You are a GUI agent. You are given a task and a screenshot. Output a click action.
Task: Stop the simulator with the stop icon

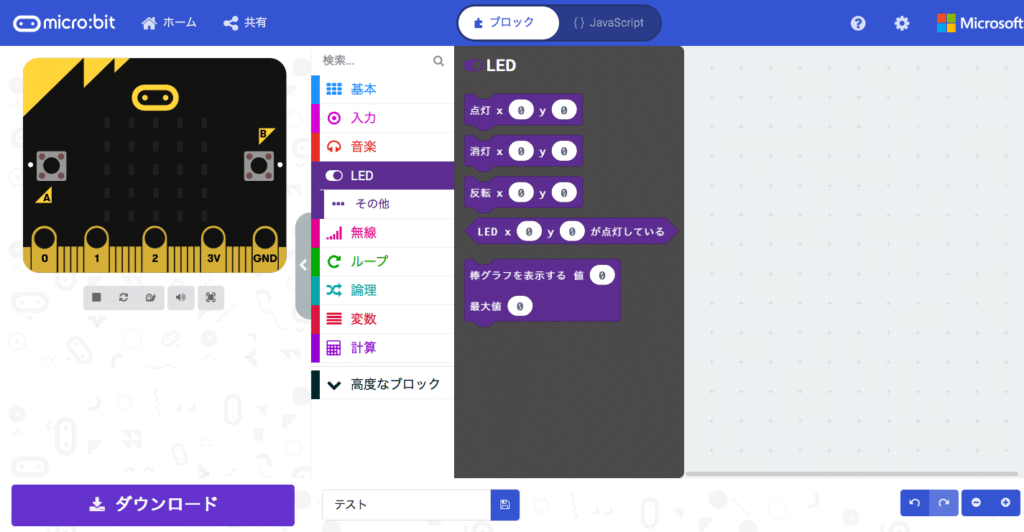click(97, 298)
